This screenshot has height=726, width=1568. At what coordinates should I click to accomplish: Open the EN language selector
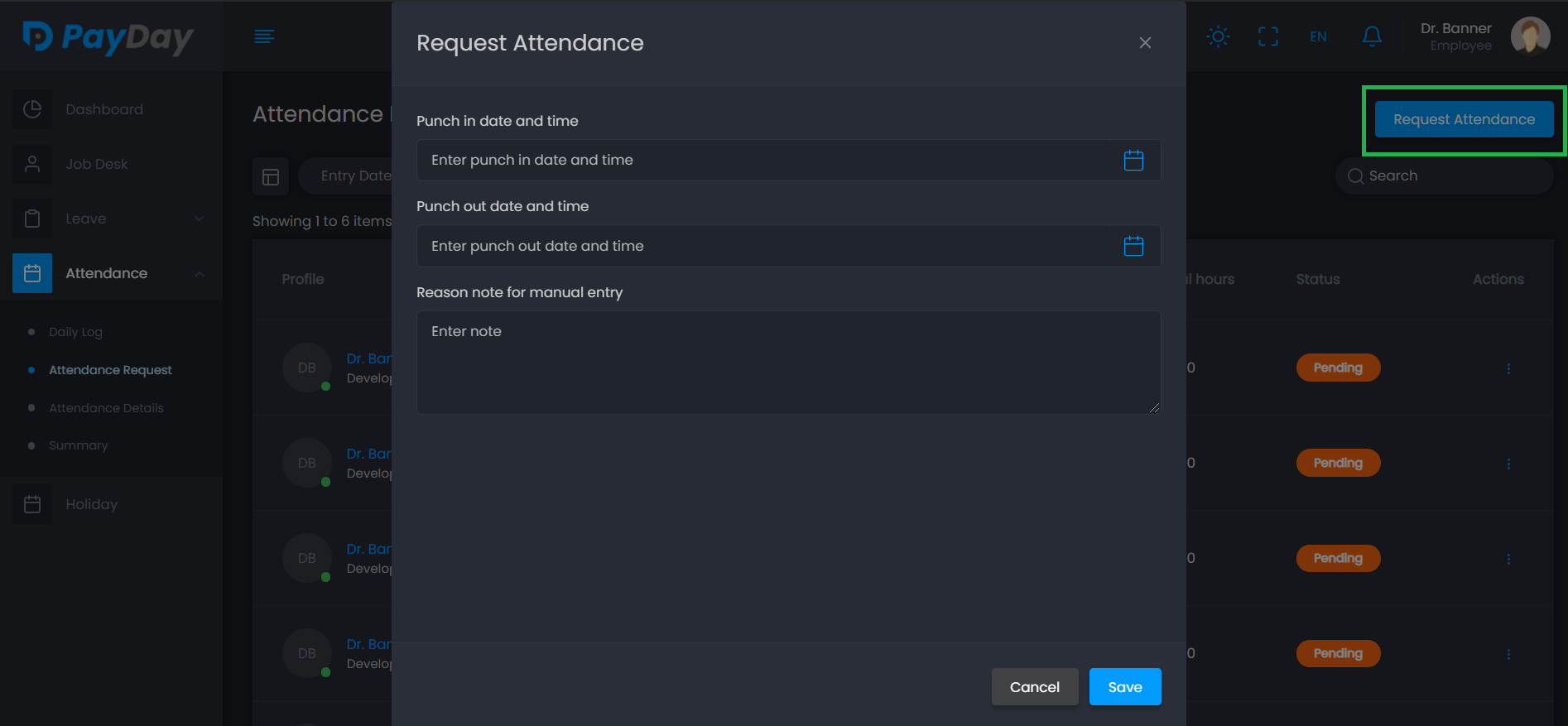coord(1318,36)
